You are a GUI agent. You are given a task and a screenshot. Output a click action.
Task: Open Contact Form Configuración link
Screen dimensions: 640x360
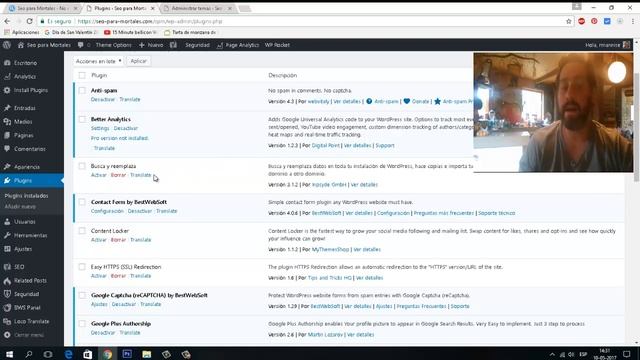[x=107, y=211]
